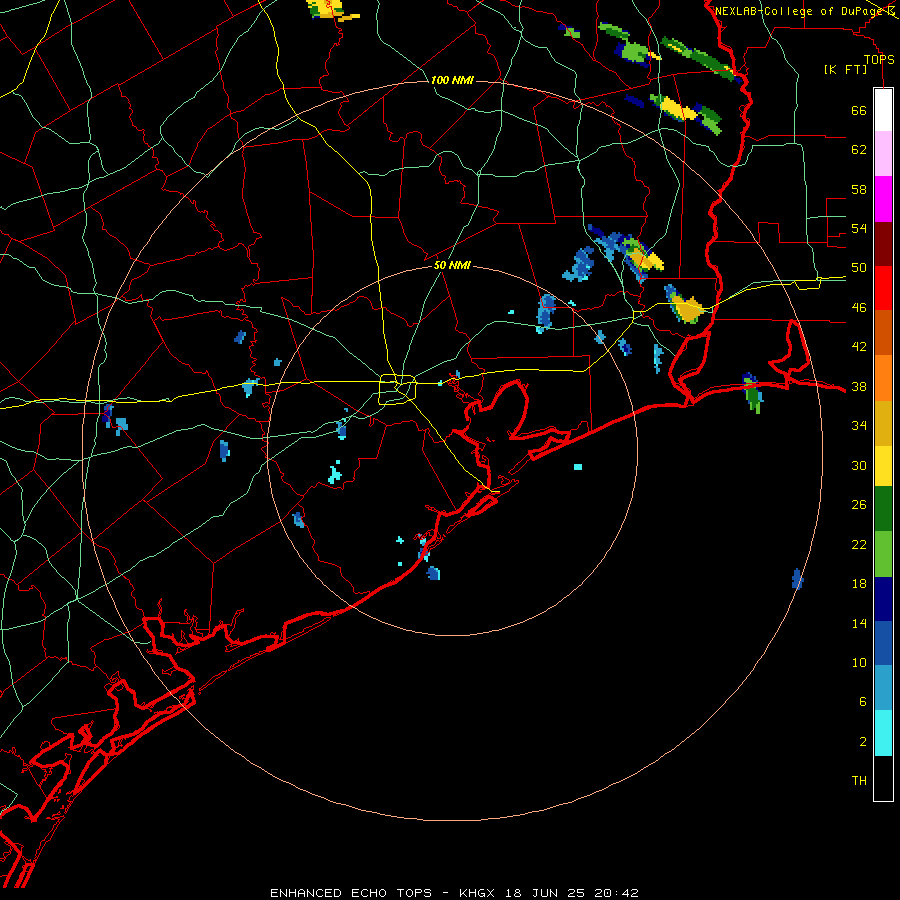Click the "50" legend value

859,268
